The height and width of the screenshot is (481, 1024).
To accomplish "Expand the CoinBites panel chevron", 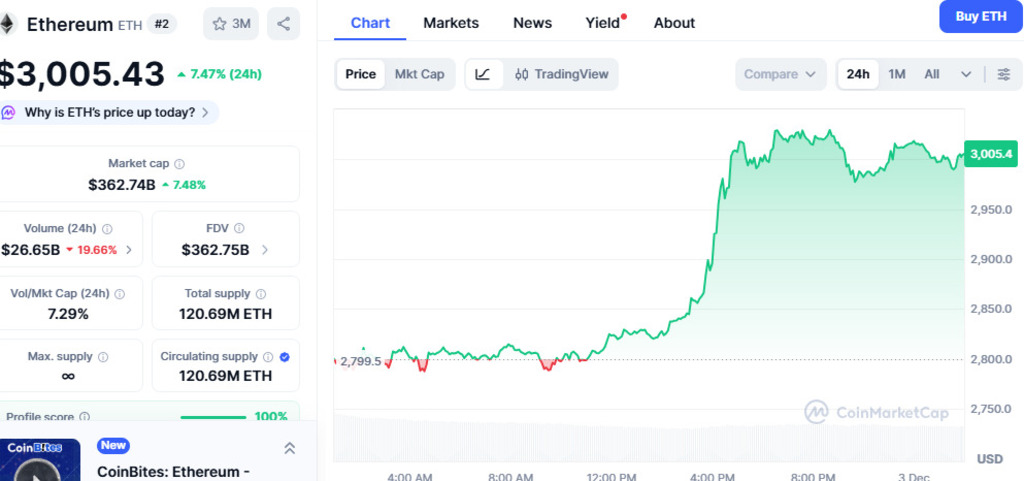I will 289,448.
